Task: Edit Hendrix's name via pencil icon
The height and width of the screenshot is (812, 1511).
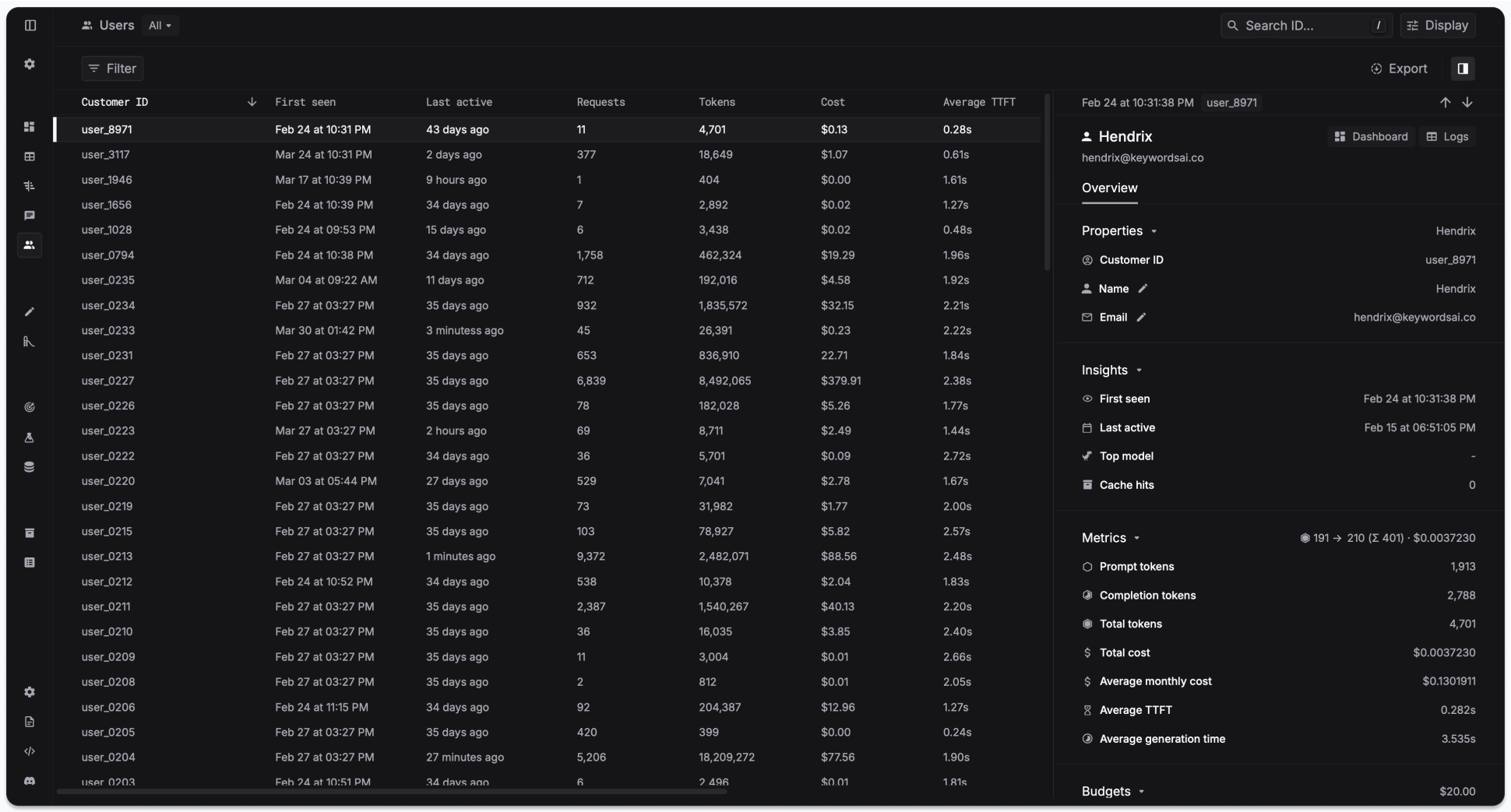Action: 1144,288
